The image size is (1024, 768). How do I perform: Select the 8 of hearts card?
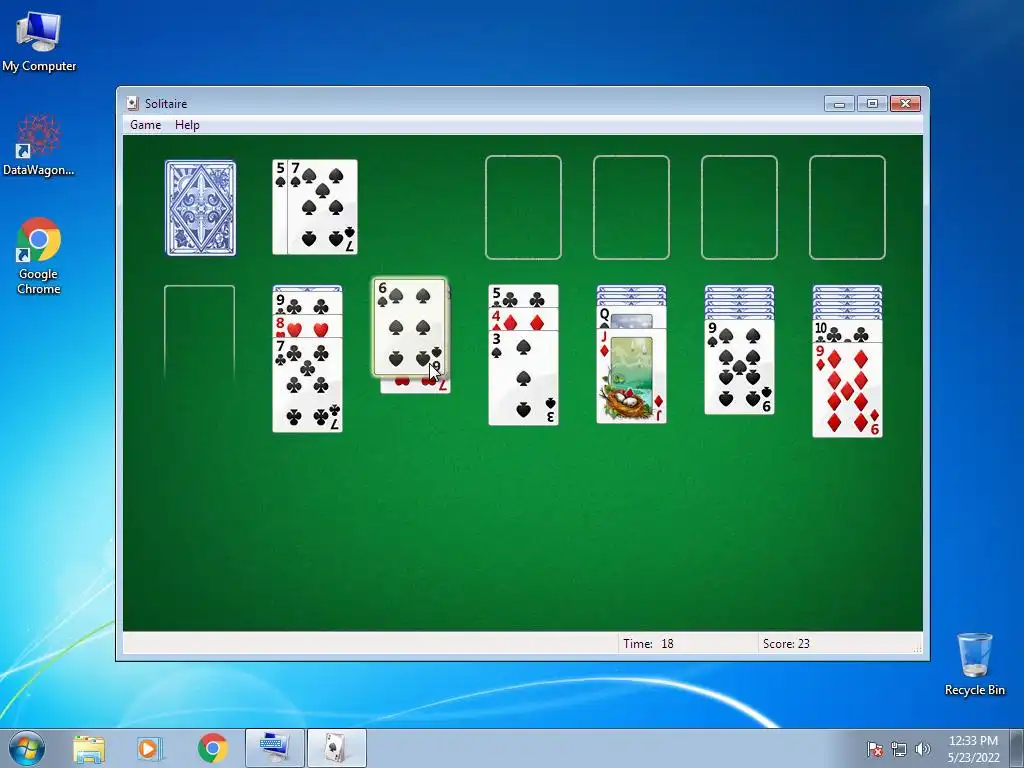308,327
